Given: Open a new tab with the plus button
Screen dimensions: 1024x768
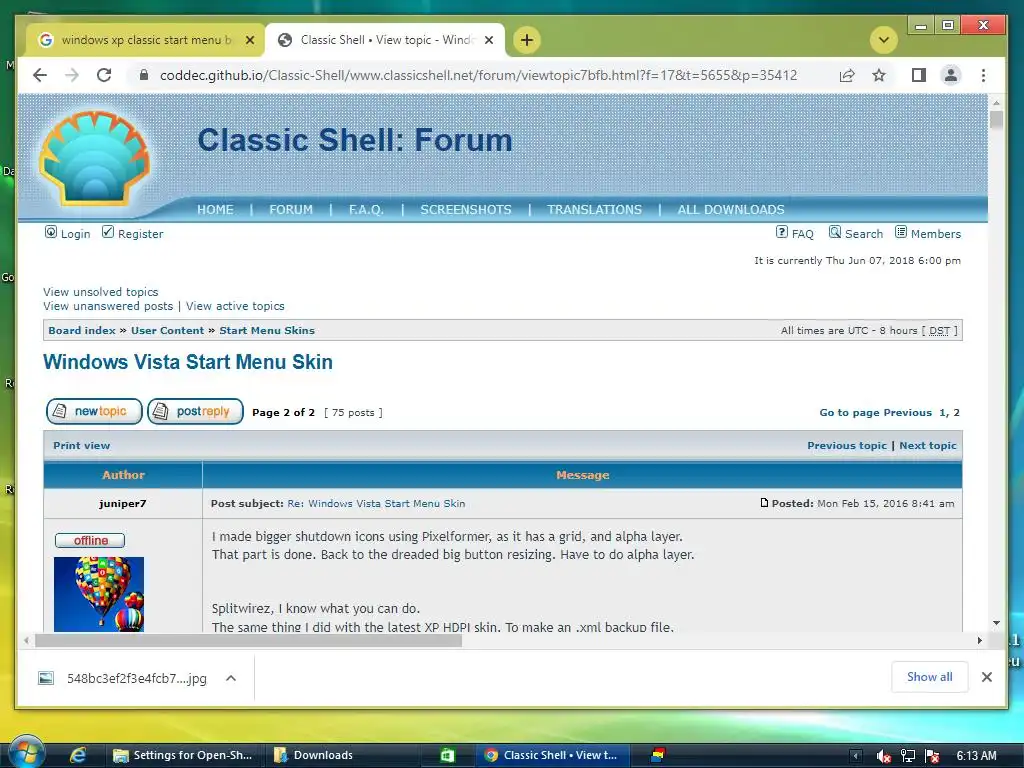Looking at the screenshot, I should (x=526, y=40).
